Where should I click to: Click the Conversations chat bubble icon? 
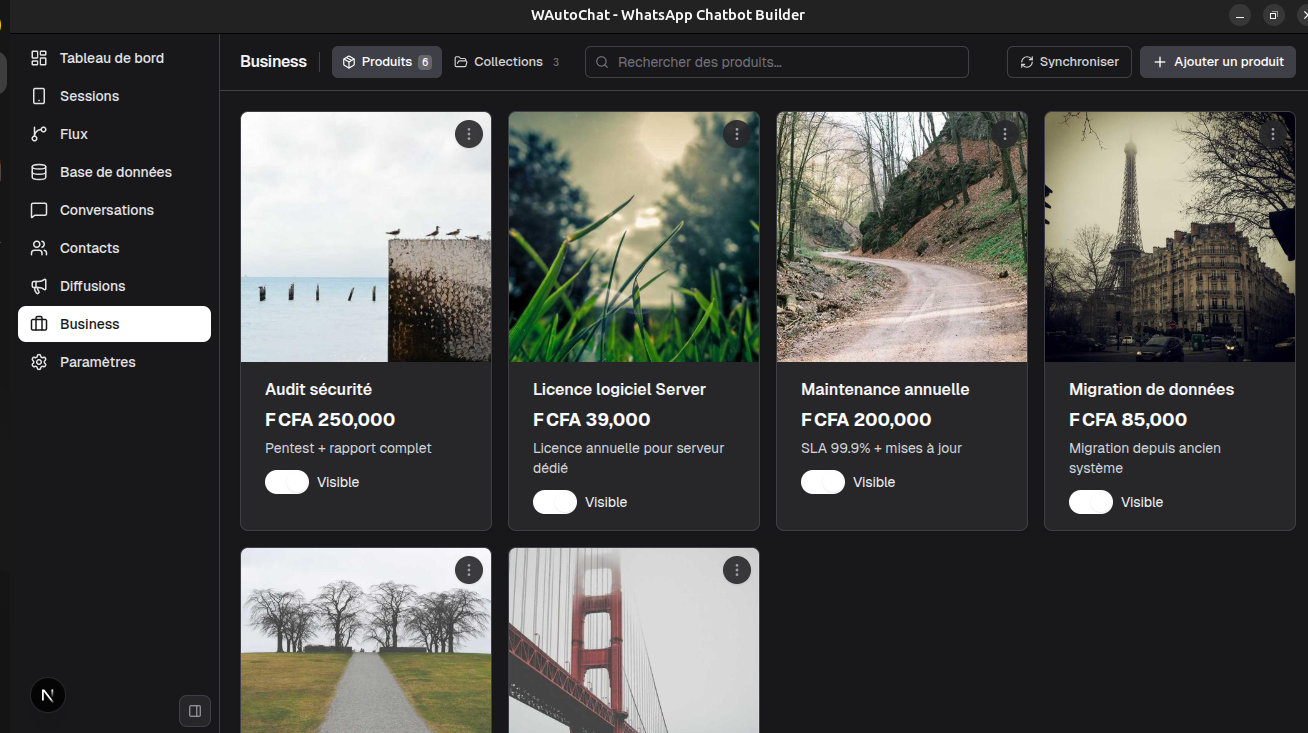39,210
